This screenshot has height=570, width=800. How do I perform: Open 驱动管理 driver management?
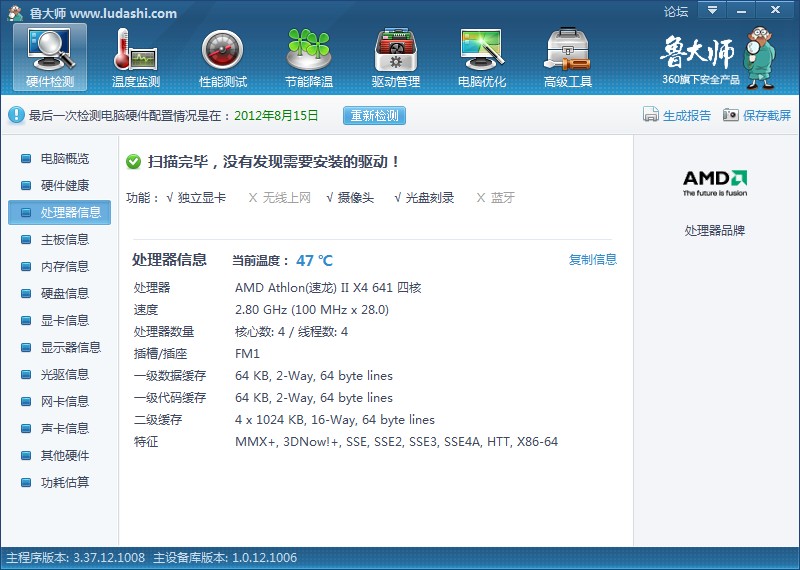click(x=395, y=57)
